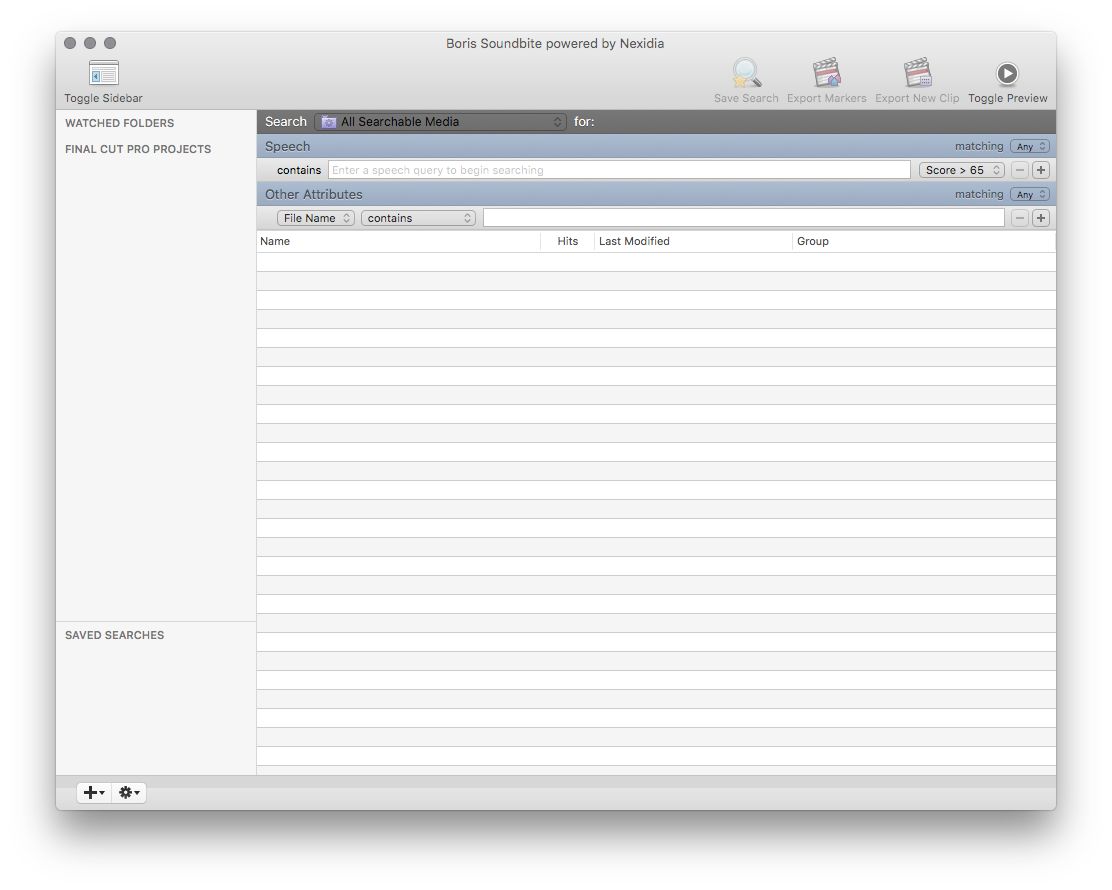Open Speech matching Any popup
This screenshot has height=890, width=1112.
(x=1029, y=146)
